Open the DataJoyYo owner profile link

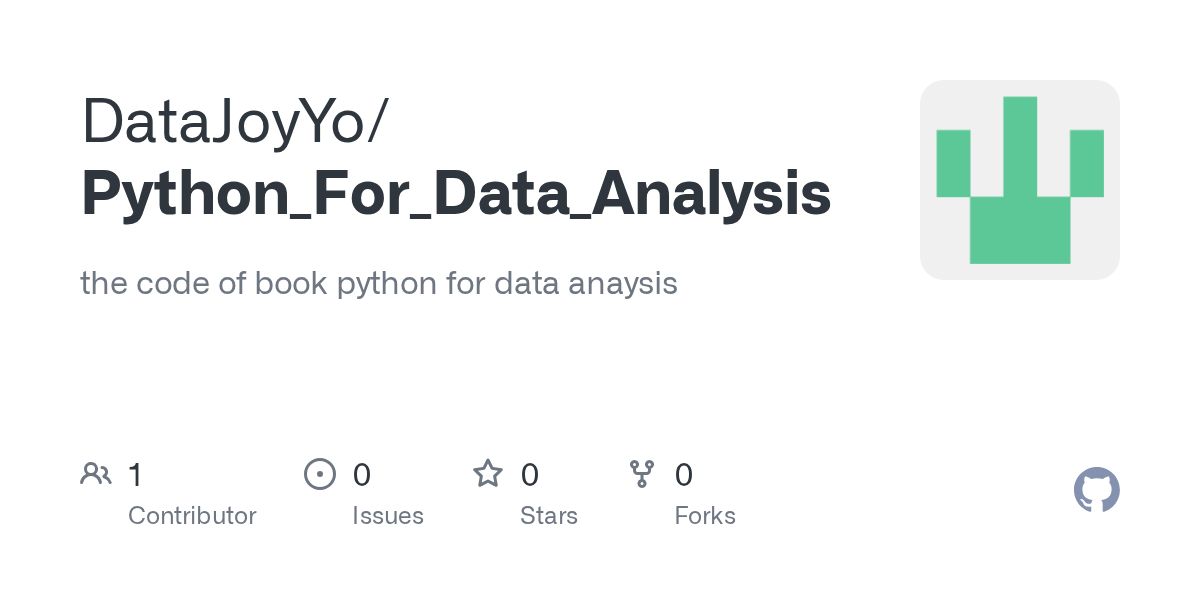click(x=224, y=122)
